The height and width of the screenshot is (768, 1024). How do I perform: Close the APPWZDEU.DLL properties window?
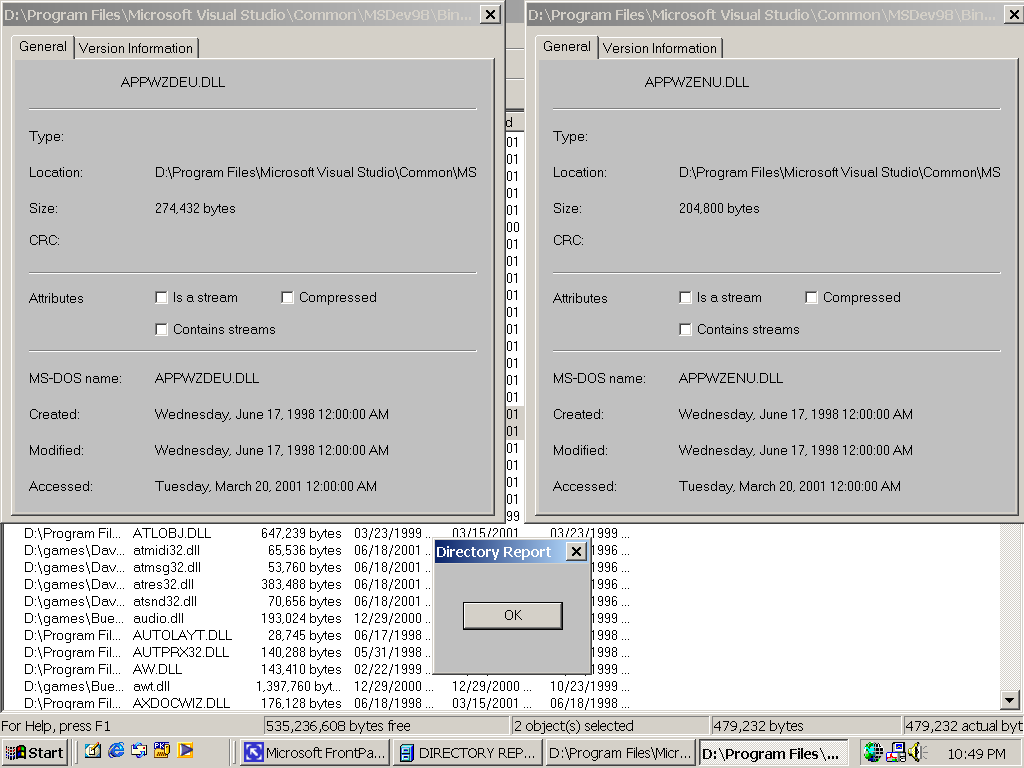point(490,14)
